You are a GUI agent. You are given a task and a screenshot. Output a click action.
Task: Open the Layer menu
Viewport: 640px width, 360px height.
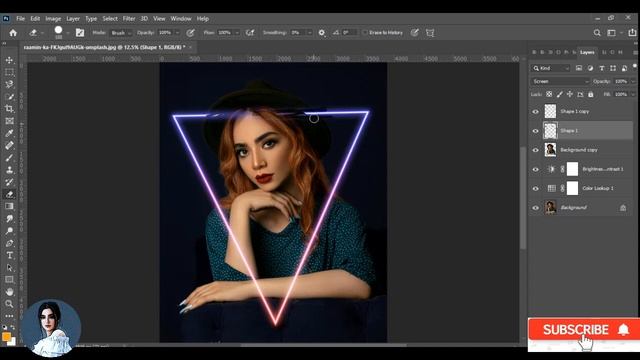pos(73,19)
